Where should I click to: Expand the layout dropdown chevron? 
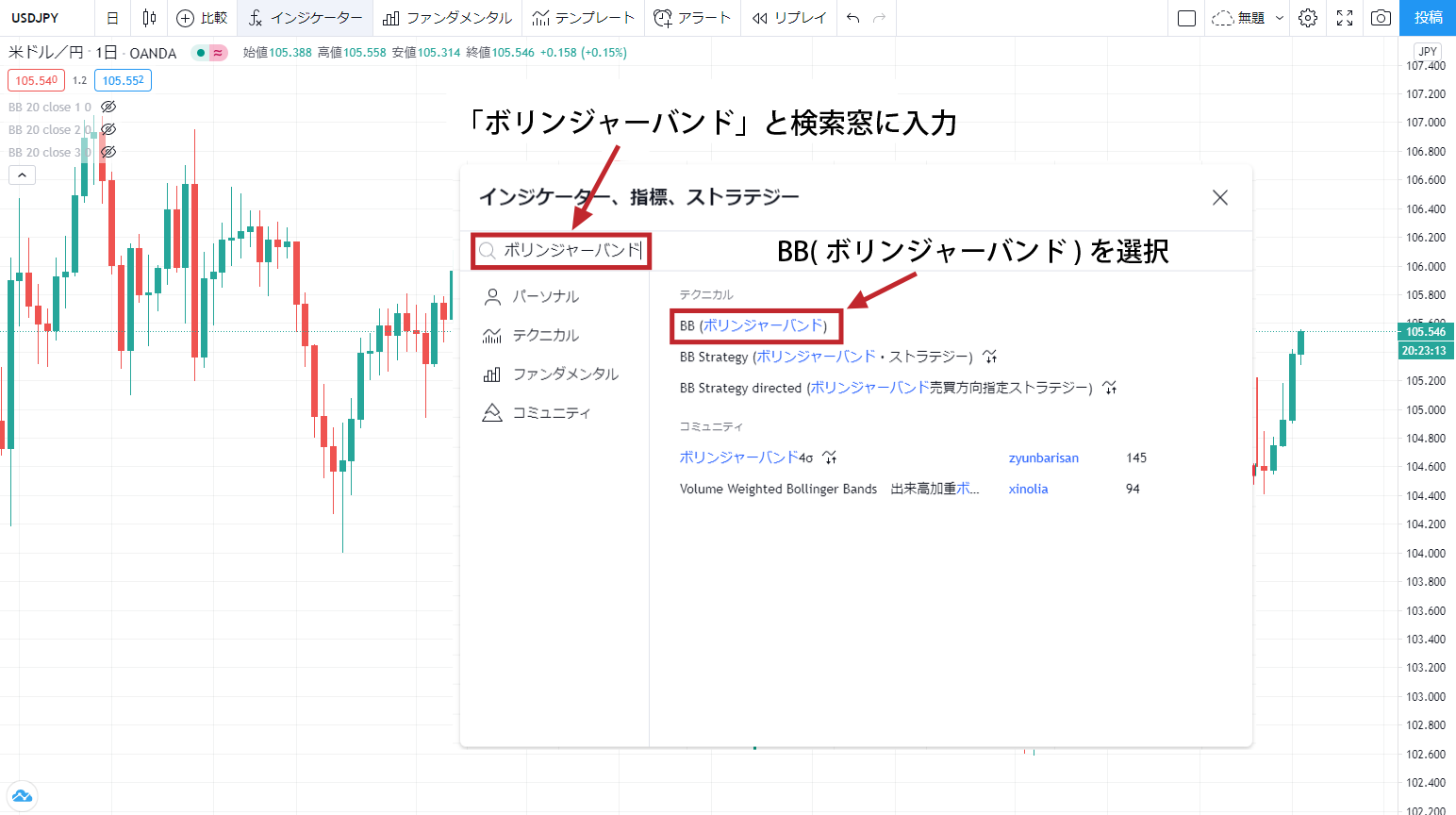click(x=1280, y=18)
